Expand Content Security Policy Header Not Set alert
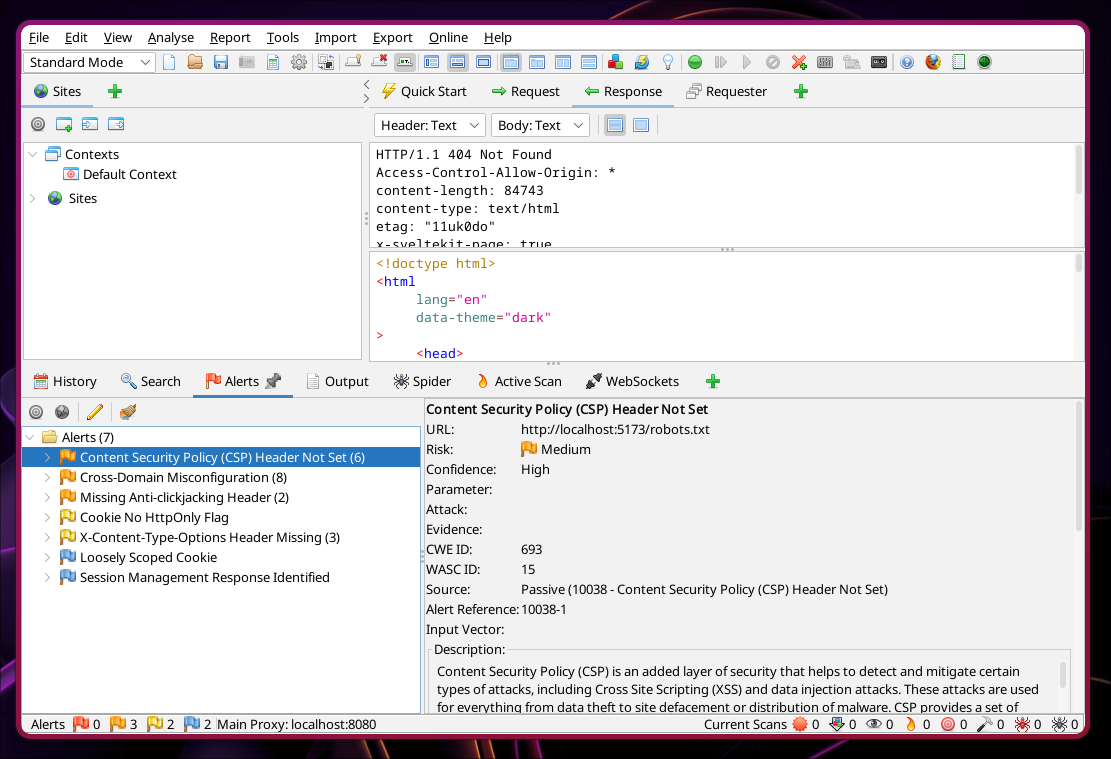This screenshot has height=759, width=1111. click(x=47, y=458)
